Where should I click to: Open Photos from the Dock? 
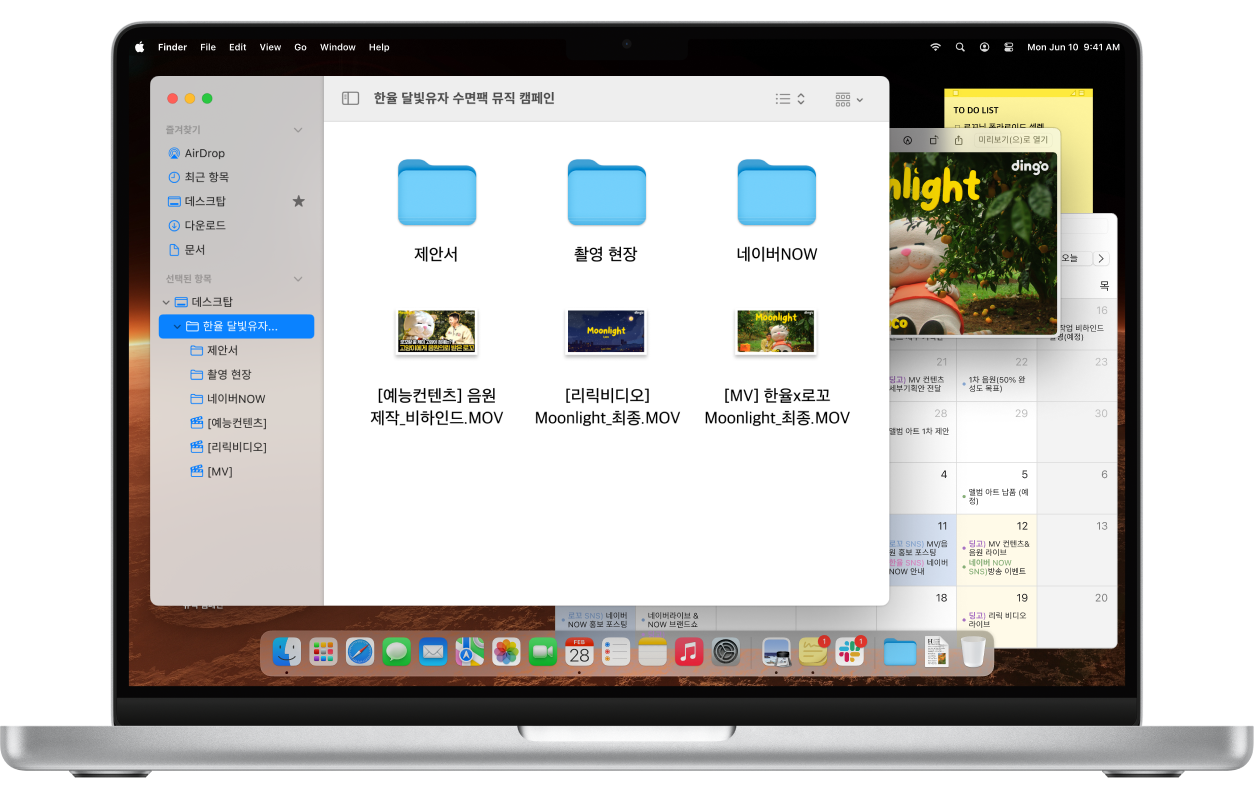[x=506, y=652]
